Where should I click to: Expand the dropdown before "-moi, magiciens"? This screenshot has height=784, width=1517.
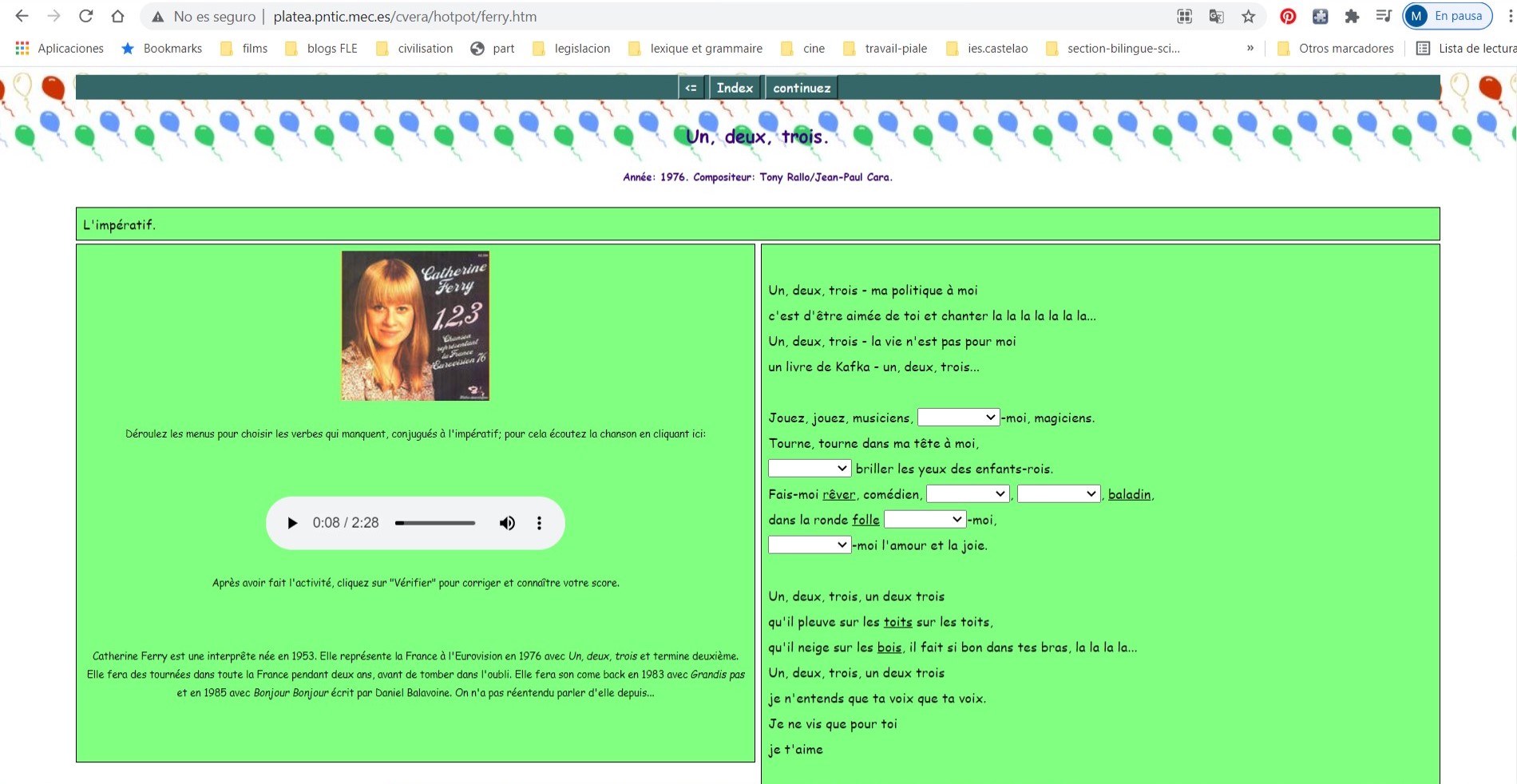click(x=958, y=418)
